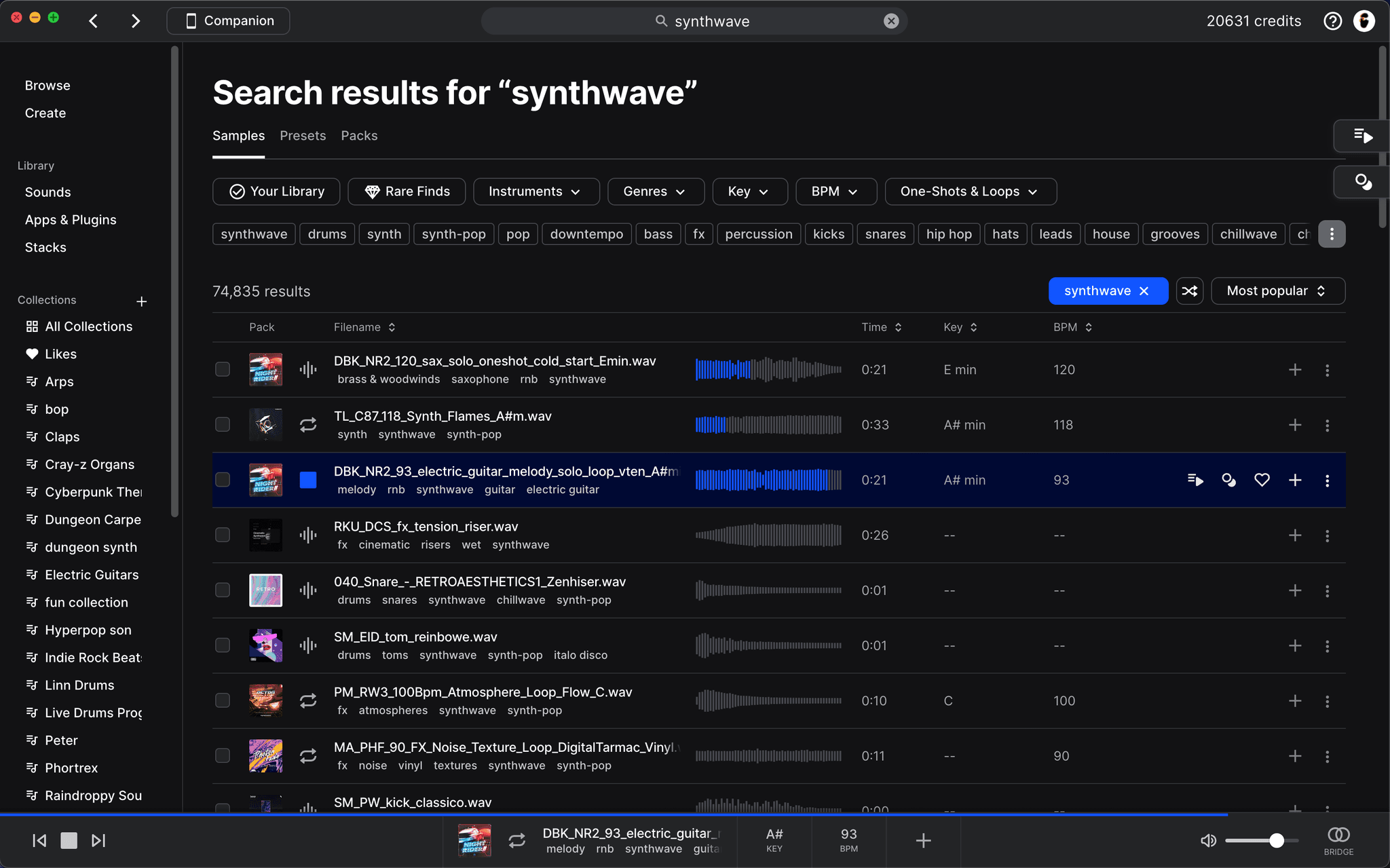Tick the checkbox for Snare RETROAESTHETICS sample
Viewport: 1390px width, 868px height.
pos(223,590)
